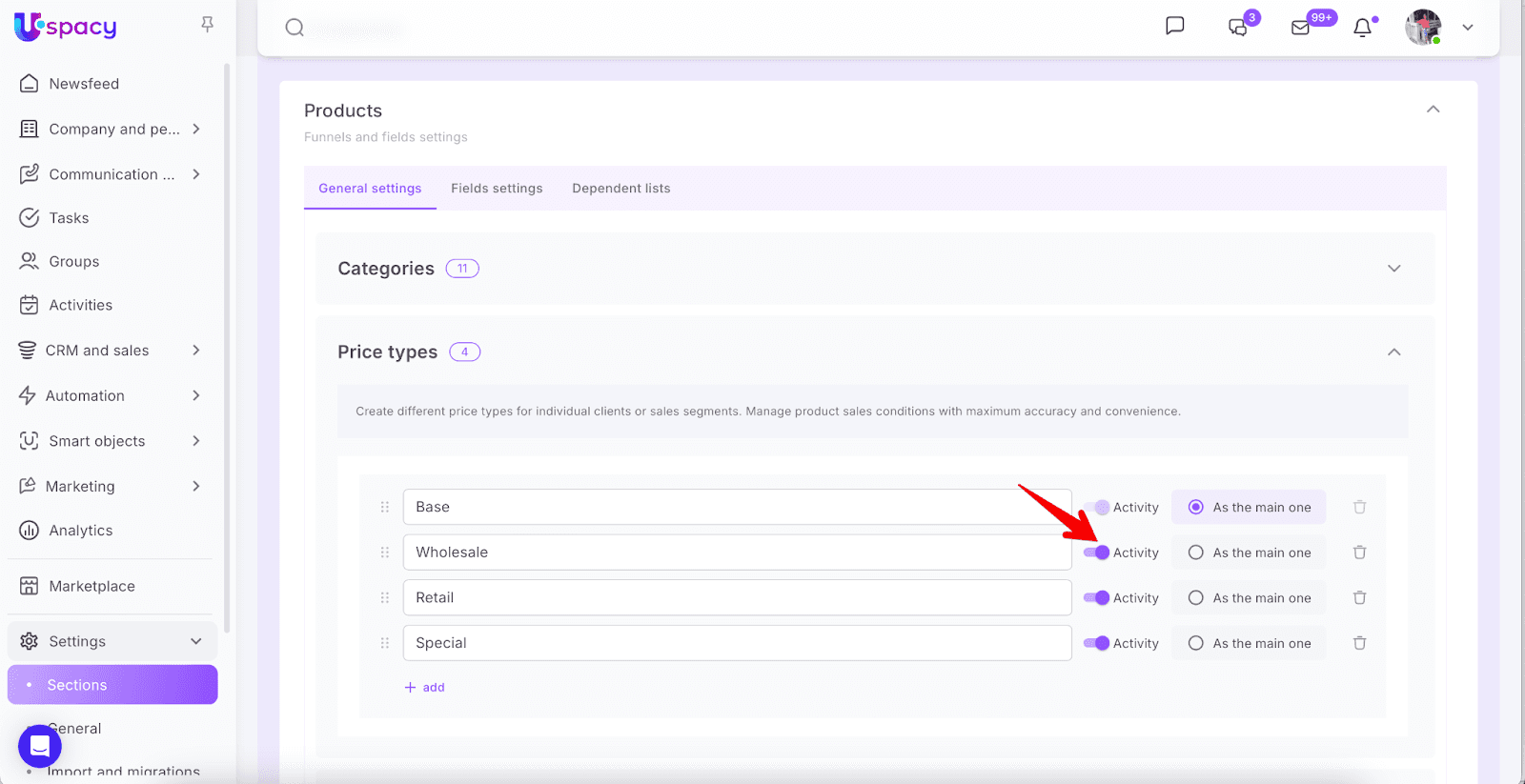The width and height of the screenshot is (1525, 784).
Task: Open the support chat bubble widget
Action: tap(40, 745)
